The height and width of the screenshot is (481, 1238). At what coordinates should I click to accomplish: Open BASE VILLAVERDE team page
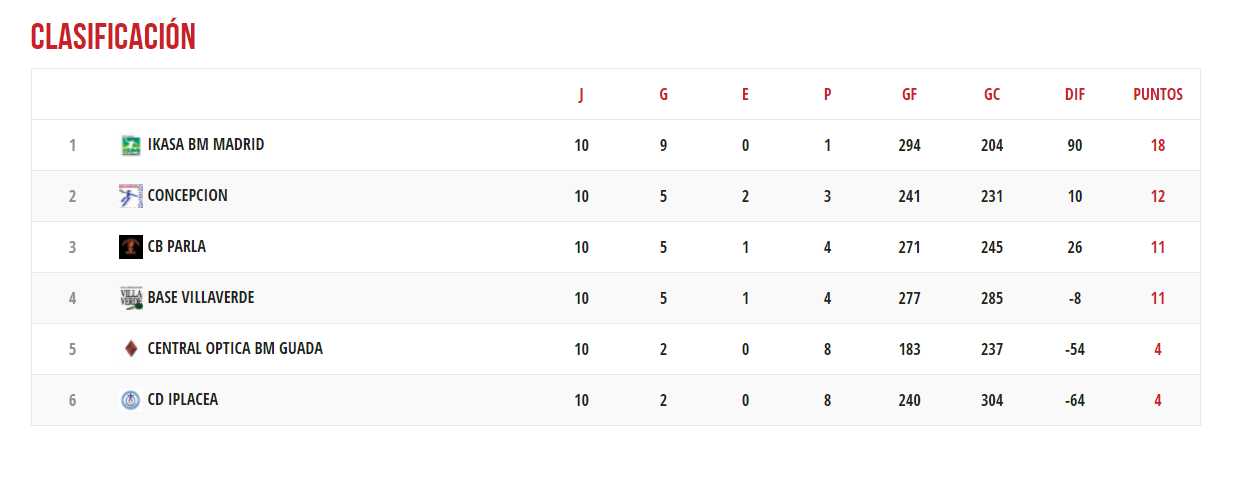point(201,298)
